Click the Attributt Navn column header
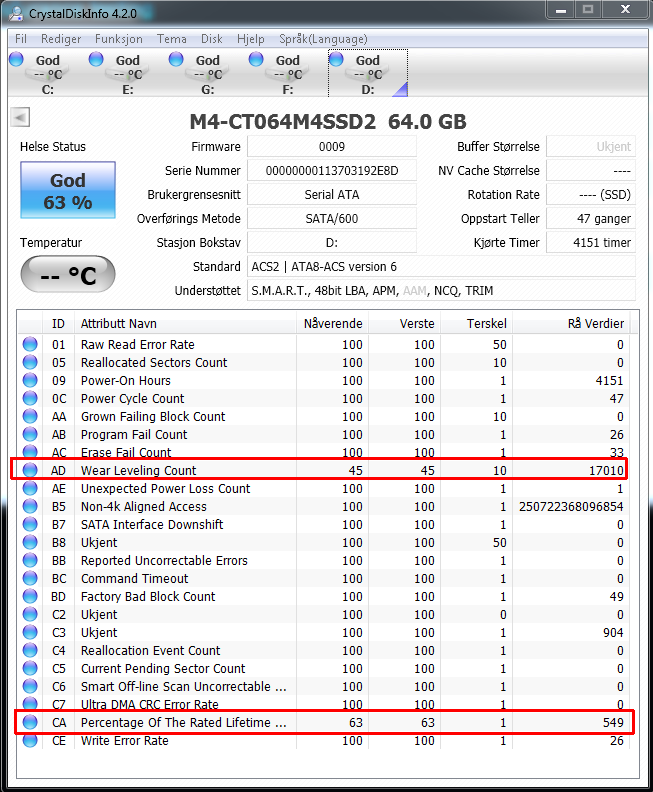The image size is (653, 792). point(185,323)
